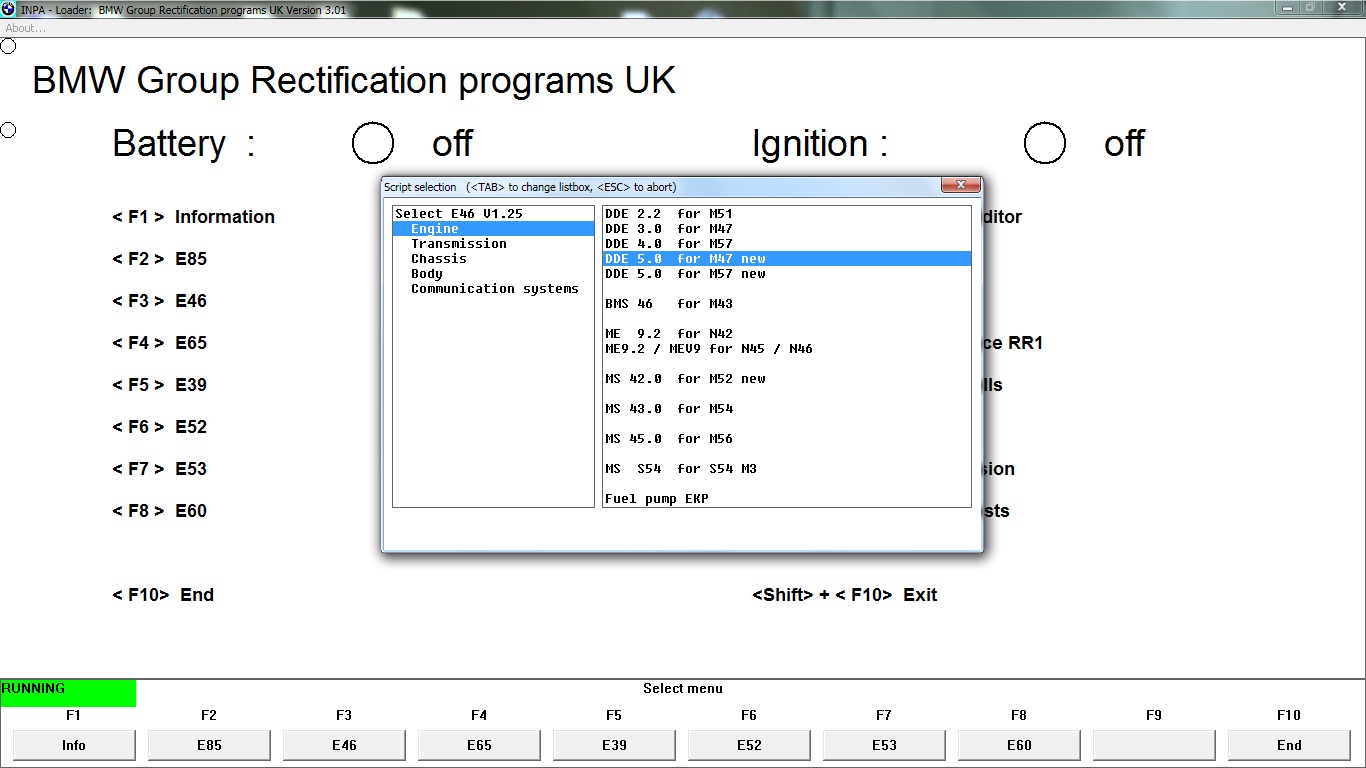The height and width of the screenshot is (768, 1366).
Task: Click the E60 button under F8
Action: pyautogui.click(x=1019, y=745)
